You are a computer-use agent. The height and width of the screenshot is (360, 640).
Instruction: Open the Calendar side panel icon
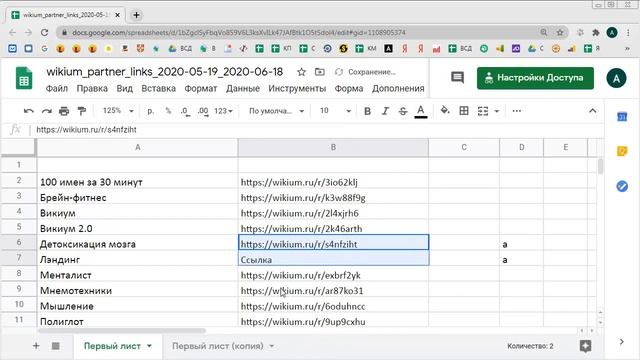pos(622,117)
